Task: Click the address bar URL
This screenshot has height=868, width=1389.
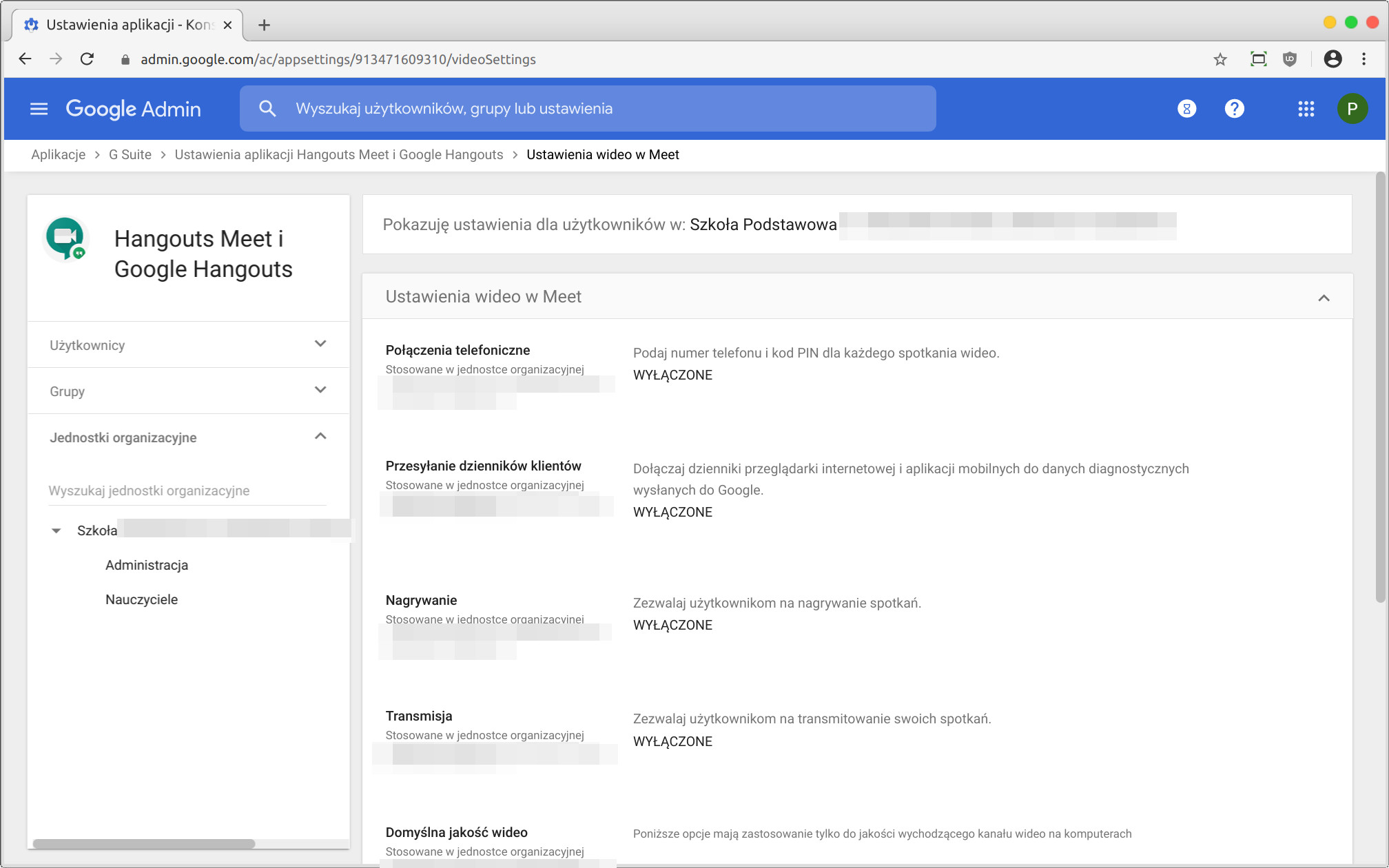Action: (338, 60)
